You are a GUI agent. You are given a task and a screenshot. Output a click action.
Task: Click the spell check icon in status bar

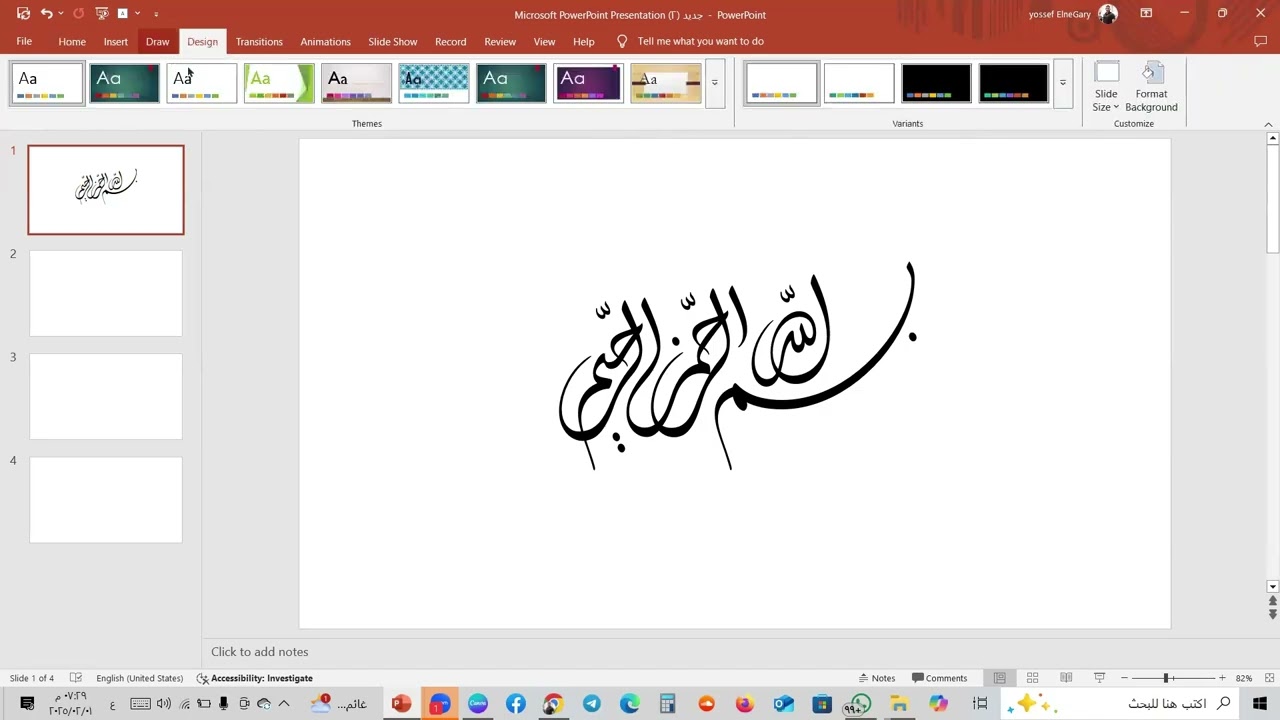pyautogui.click(x=76, y=678)
